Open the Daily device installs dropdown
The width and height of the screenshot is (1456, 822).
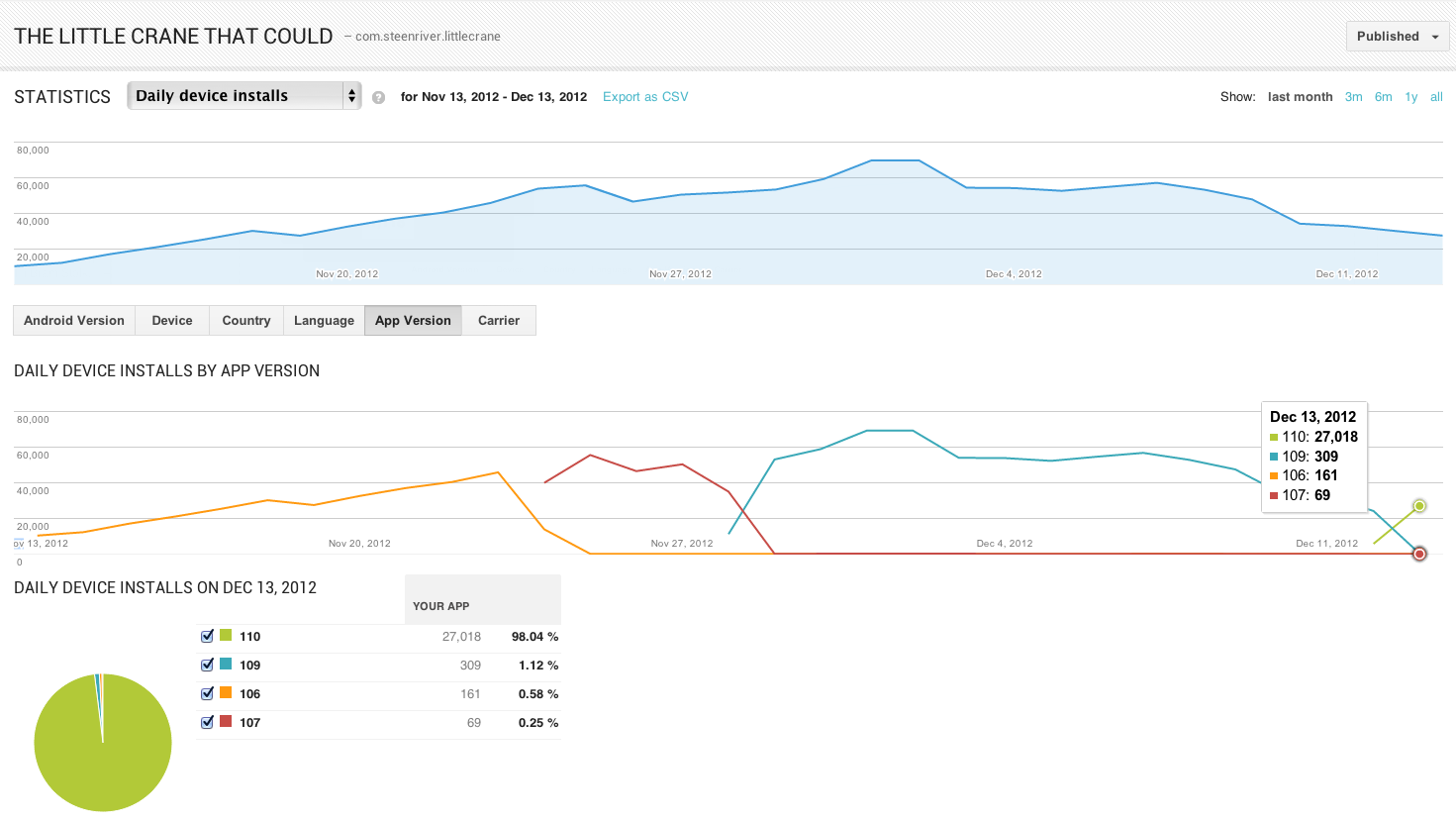(x=243, y=96)
